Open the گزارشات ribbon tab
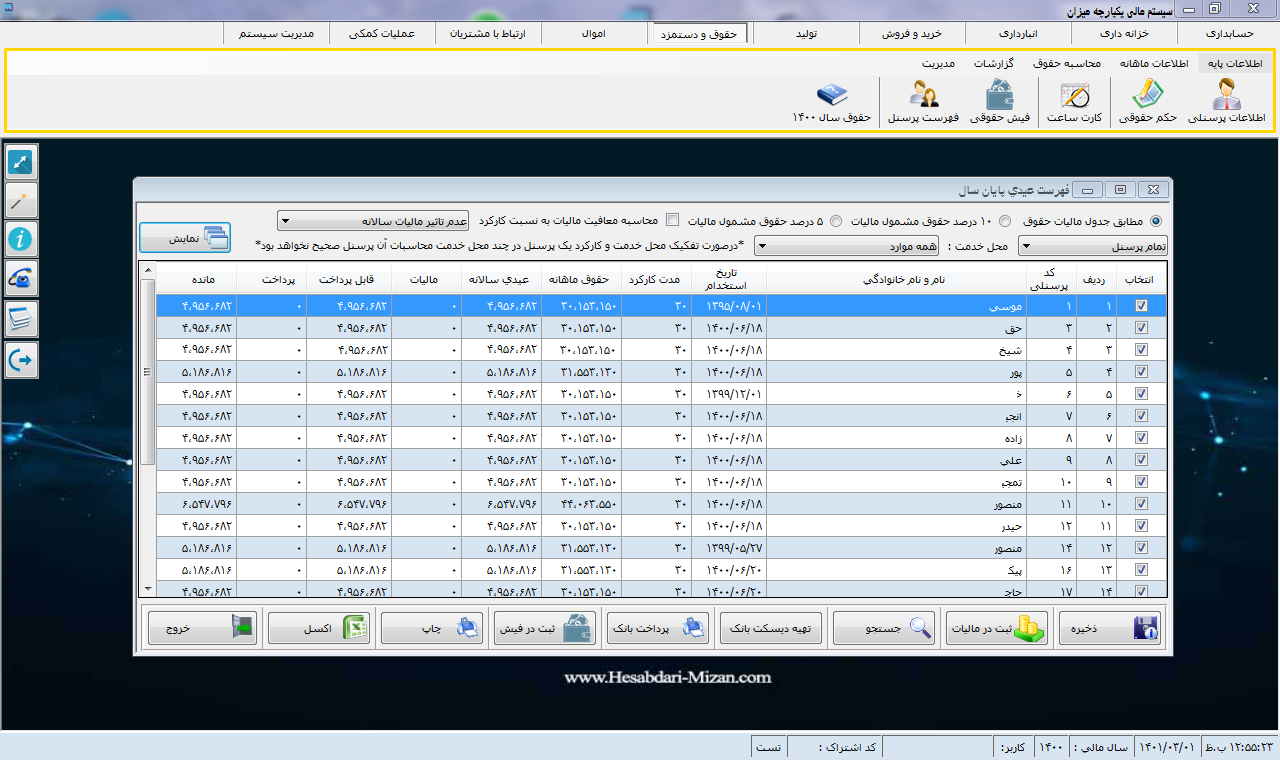Viewport: 1280px width, 760px height. [994, 64]
